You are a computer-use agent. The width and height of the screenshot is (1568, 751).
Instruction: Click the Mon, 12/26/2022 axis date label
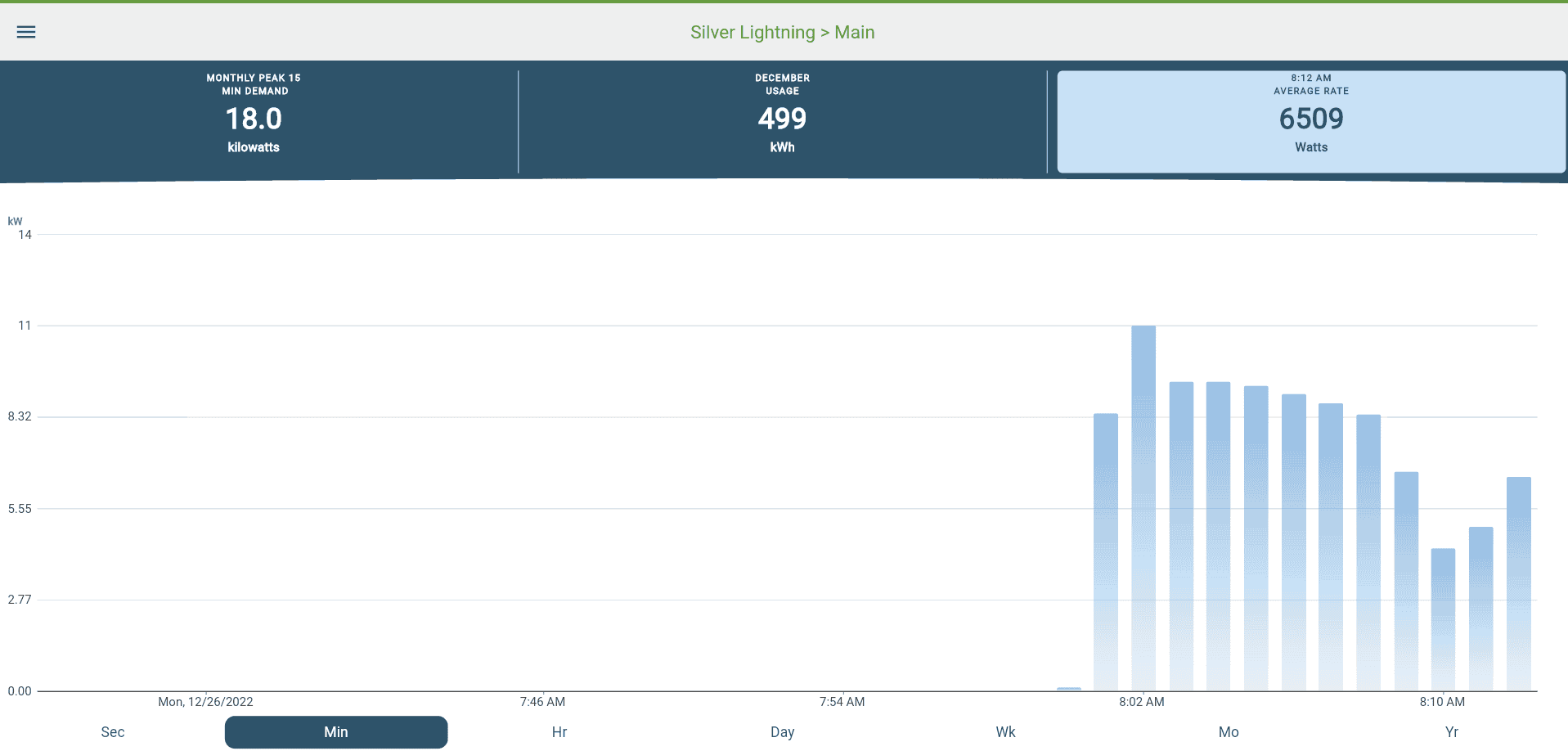tap(205, 702)
